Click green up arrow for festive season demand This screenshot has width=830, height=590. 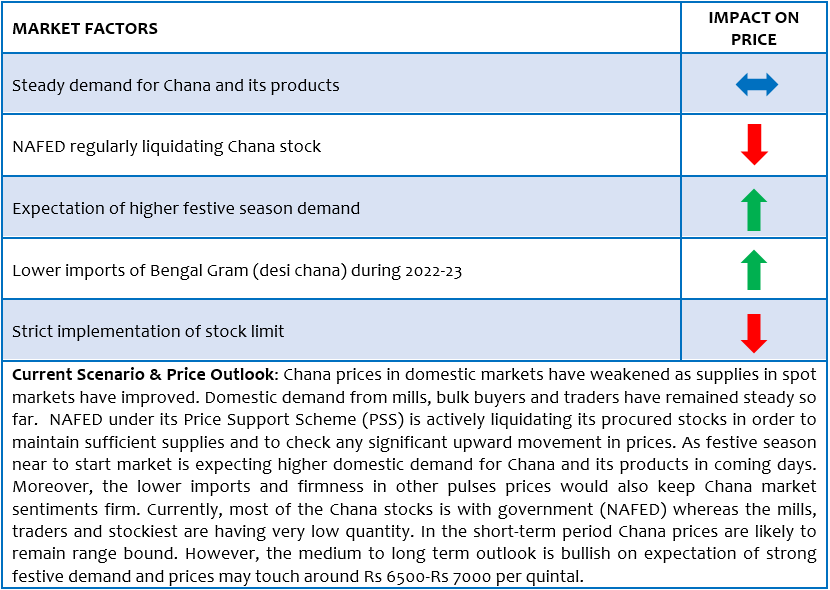(754, 210)
